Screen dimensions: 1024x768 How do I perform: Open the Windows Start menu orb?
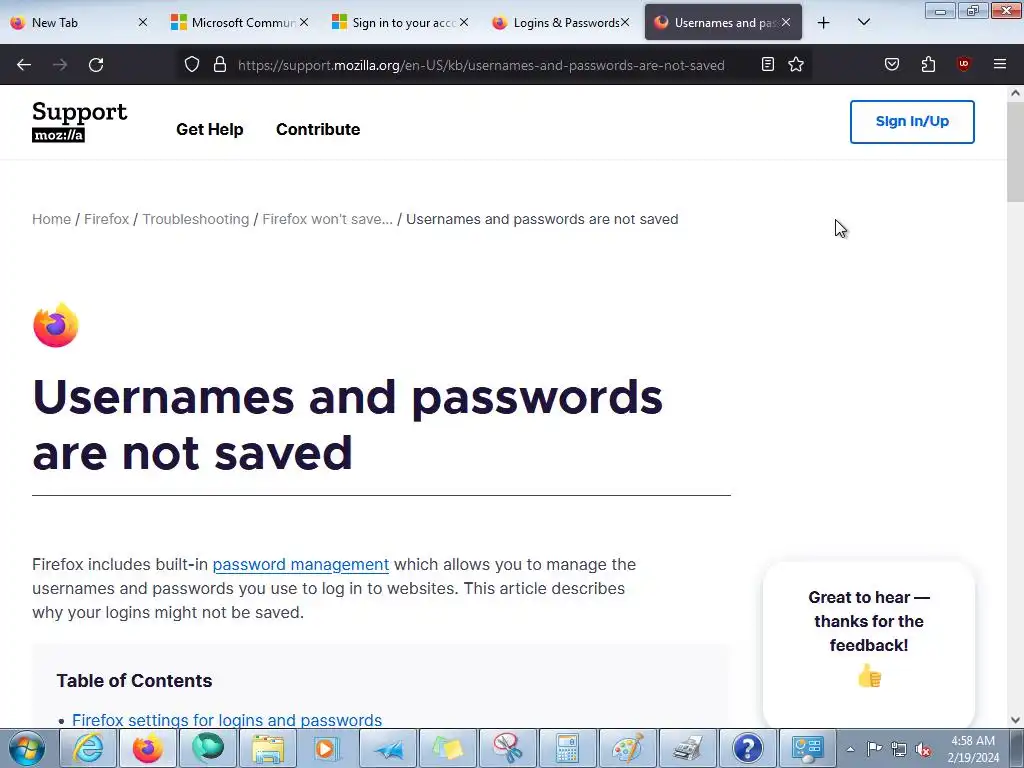(x=27, y=748)
